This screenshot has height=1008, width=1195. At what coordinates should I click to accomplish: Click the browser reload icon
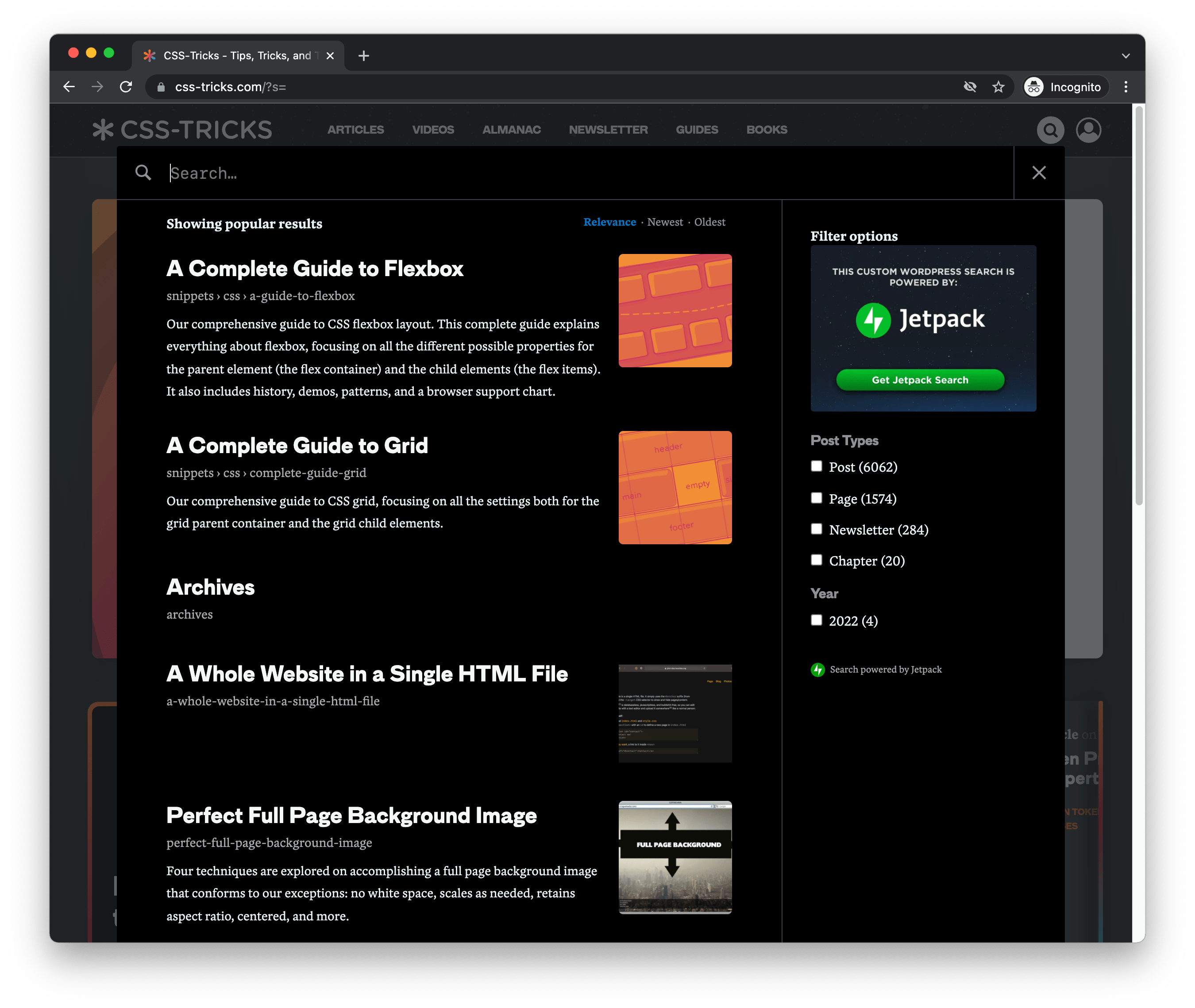pos(126,87)
